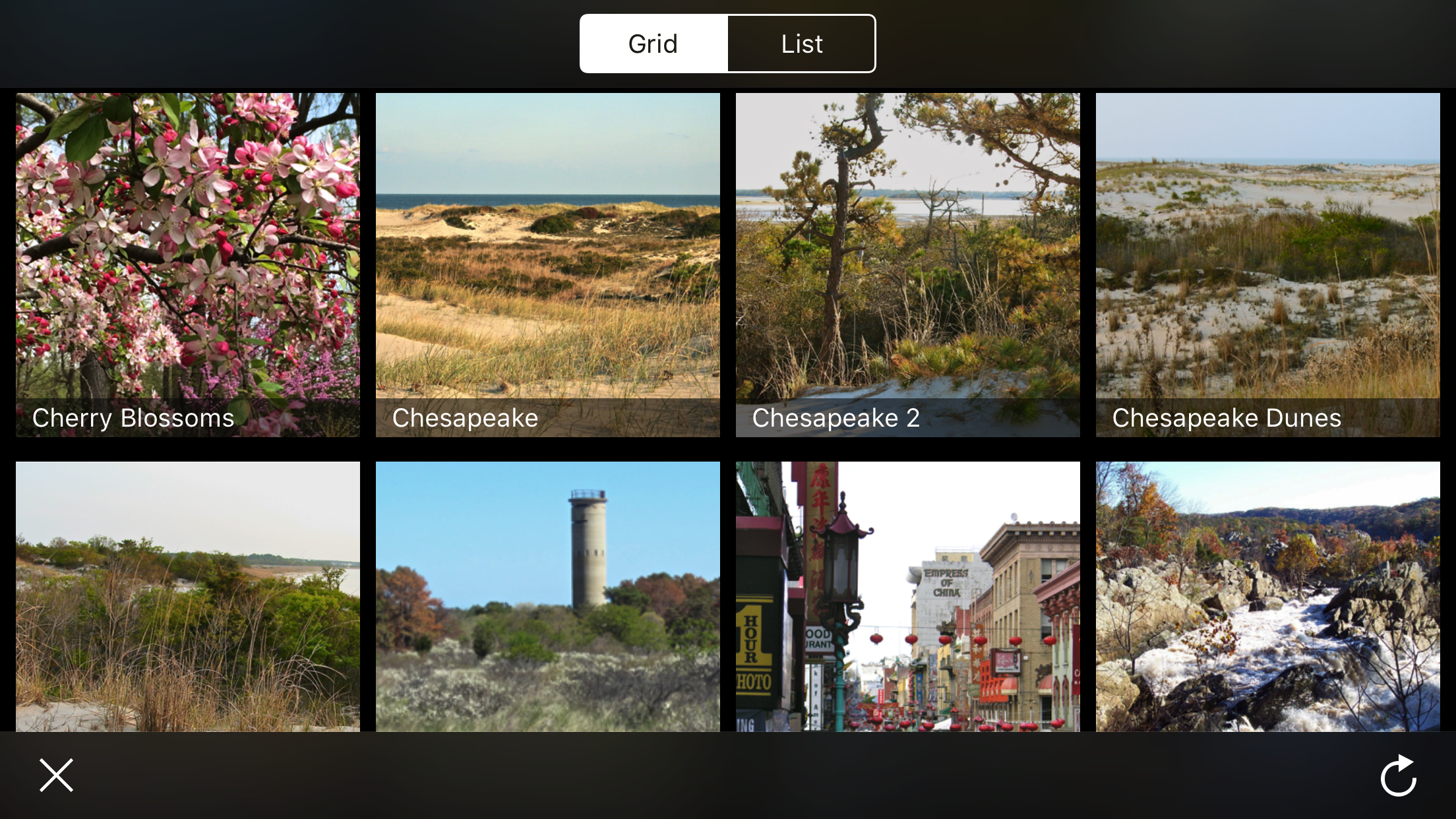Click the Chesapeake Dunes caption text
1456x819 pixels.
click(1227, 418)
